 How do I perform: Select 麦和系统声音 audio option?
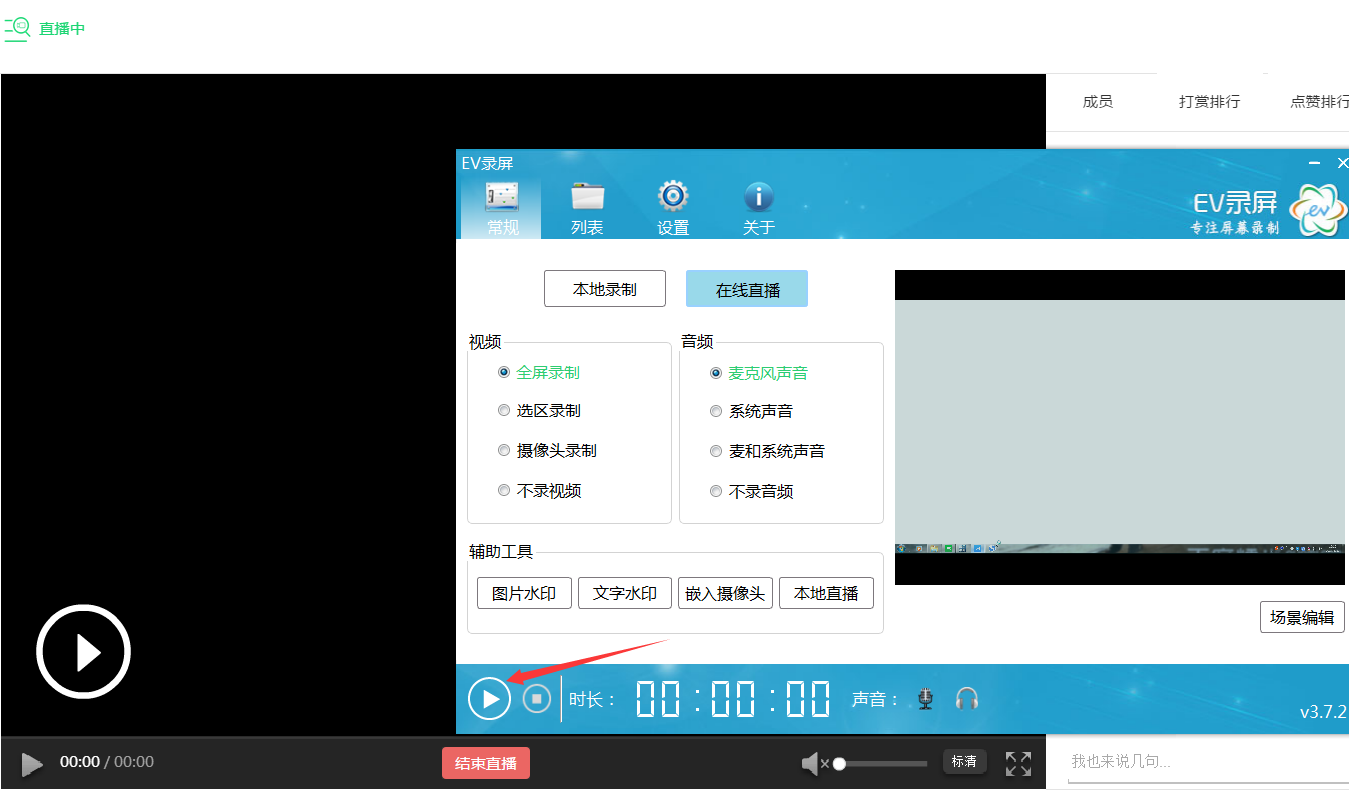tap(767, 451)
